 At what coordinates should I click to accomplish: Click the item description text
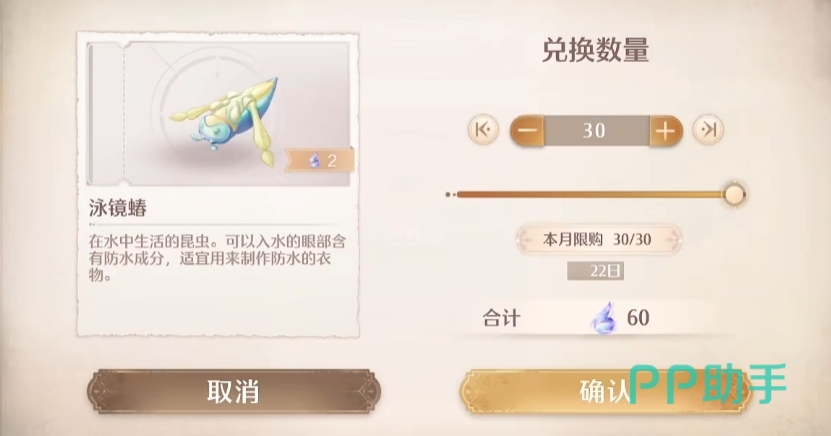click(217, 258)
